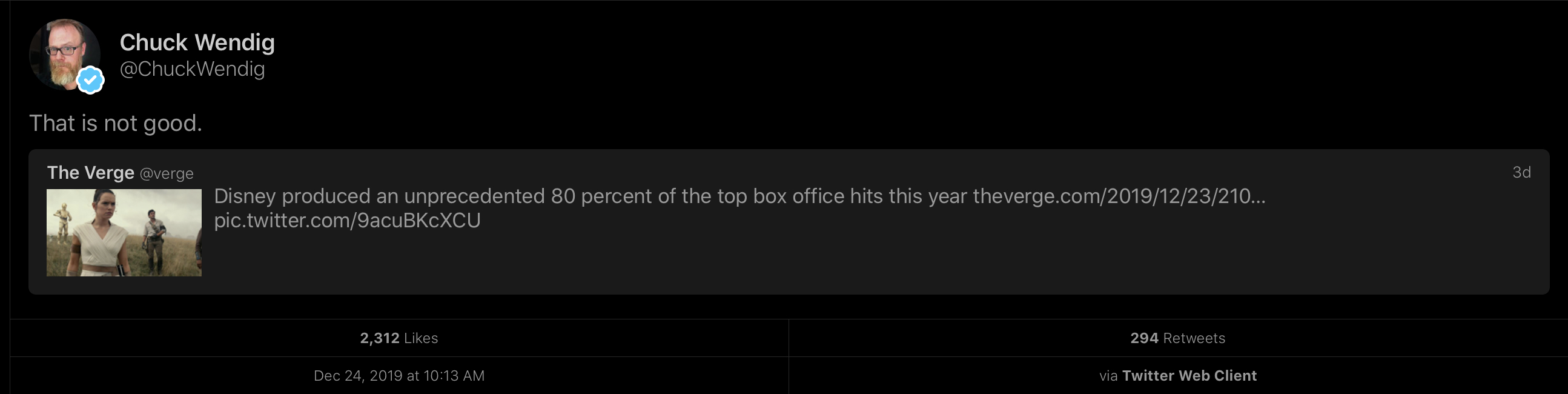Select the @ChuckWendig handle

[x=192, y=69]
